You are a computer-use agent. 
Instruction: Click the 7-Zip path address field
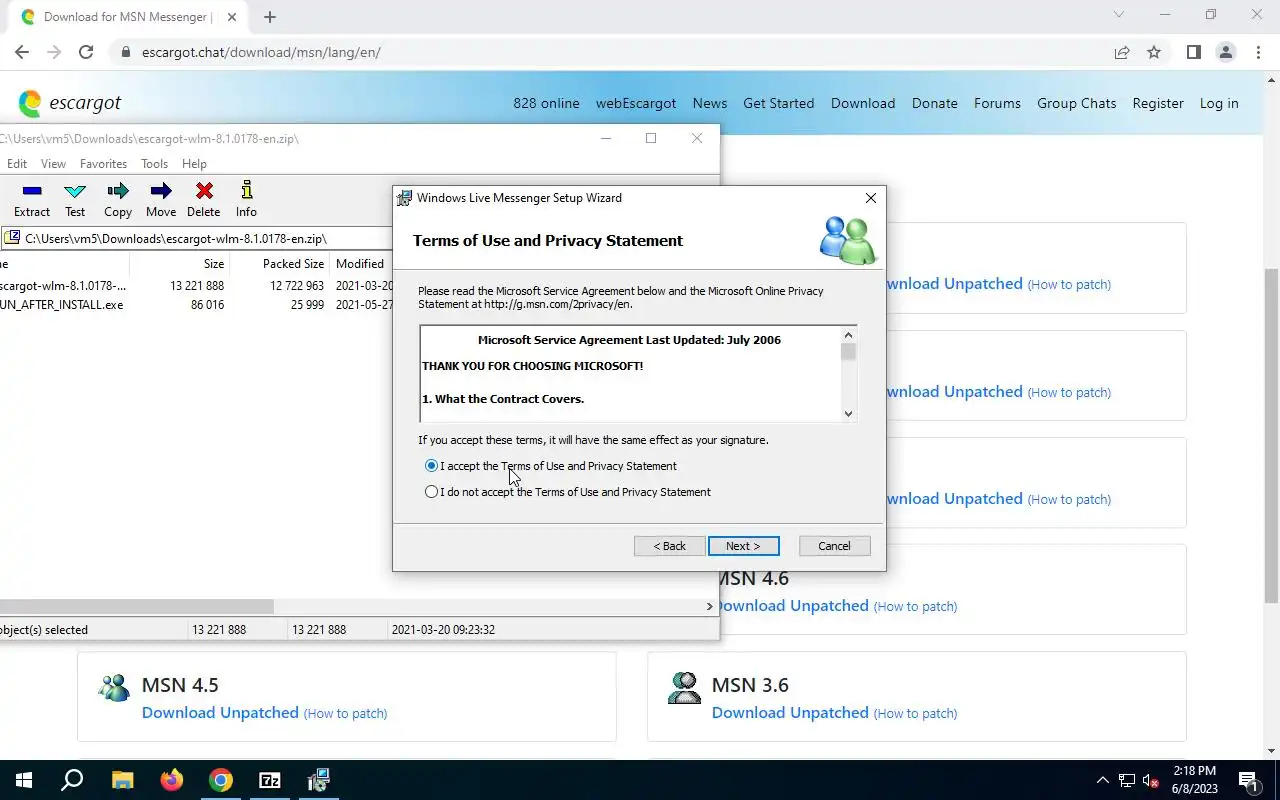[x=197, y=238]
